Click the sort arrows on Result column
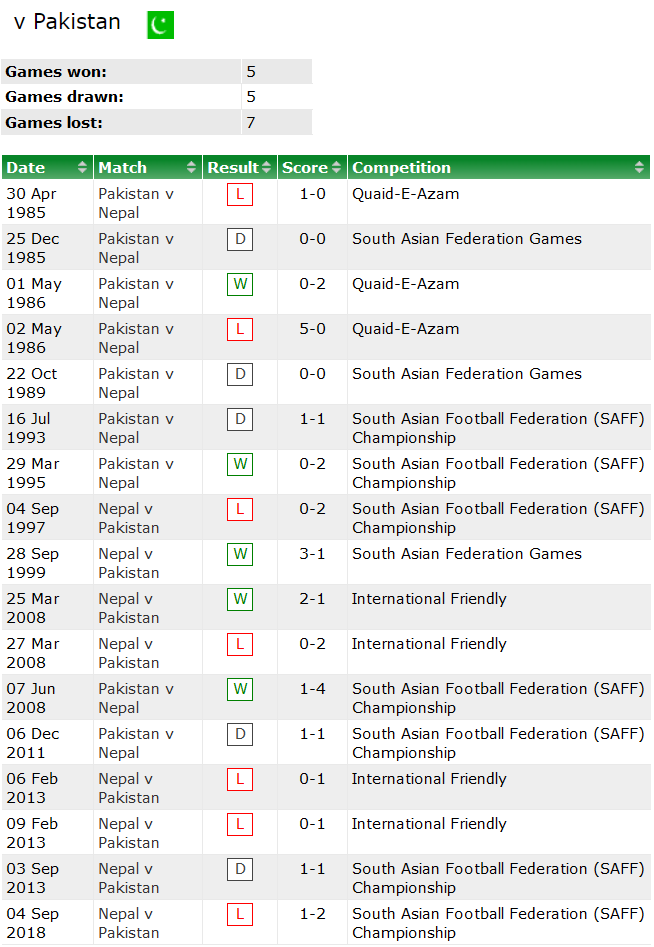 (268, 167)
